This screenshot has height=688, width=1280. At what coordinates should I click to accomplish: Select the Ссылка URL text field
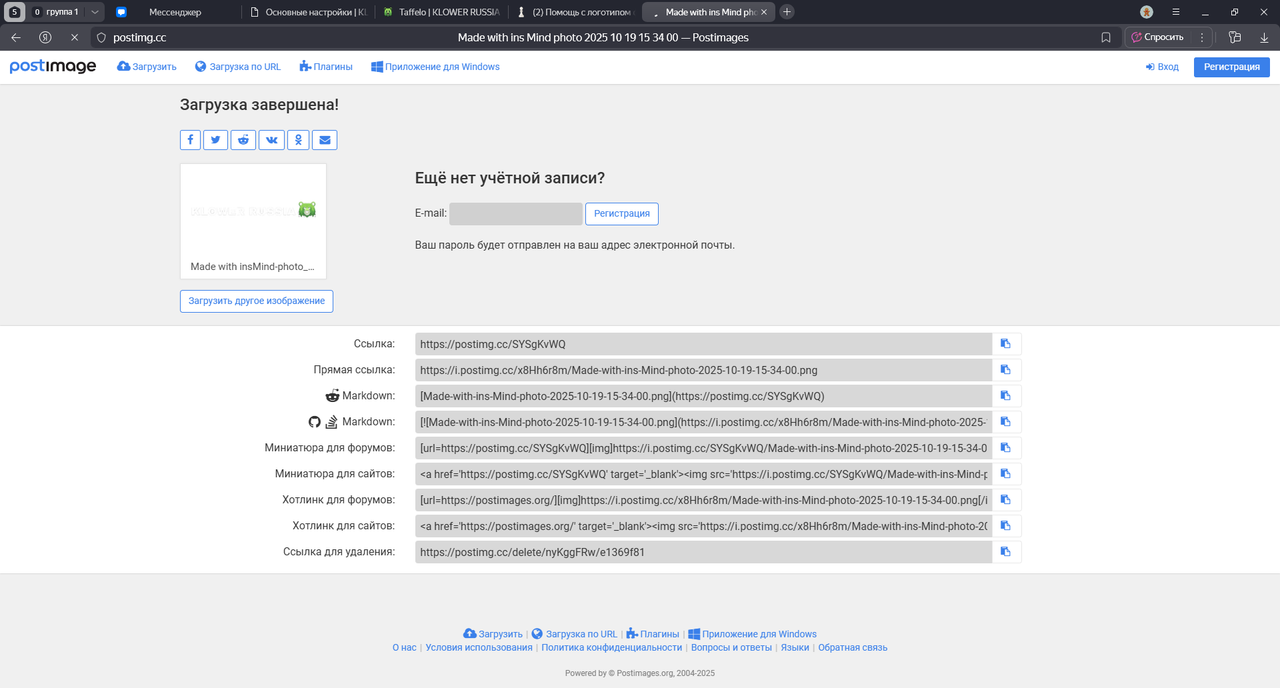(x=703, y=344)
